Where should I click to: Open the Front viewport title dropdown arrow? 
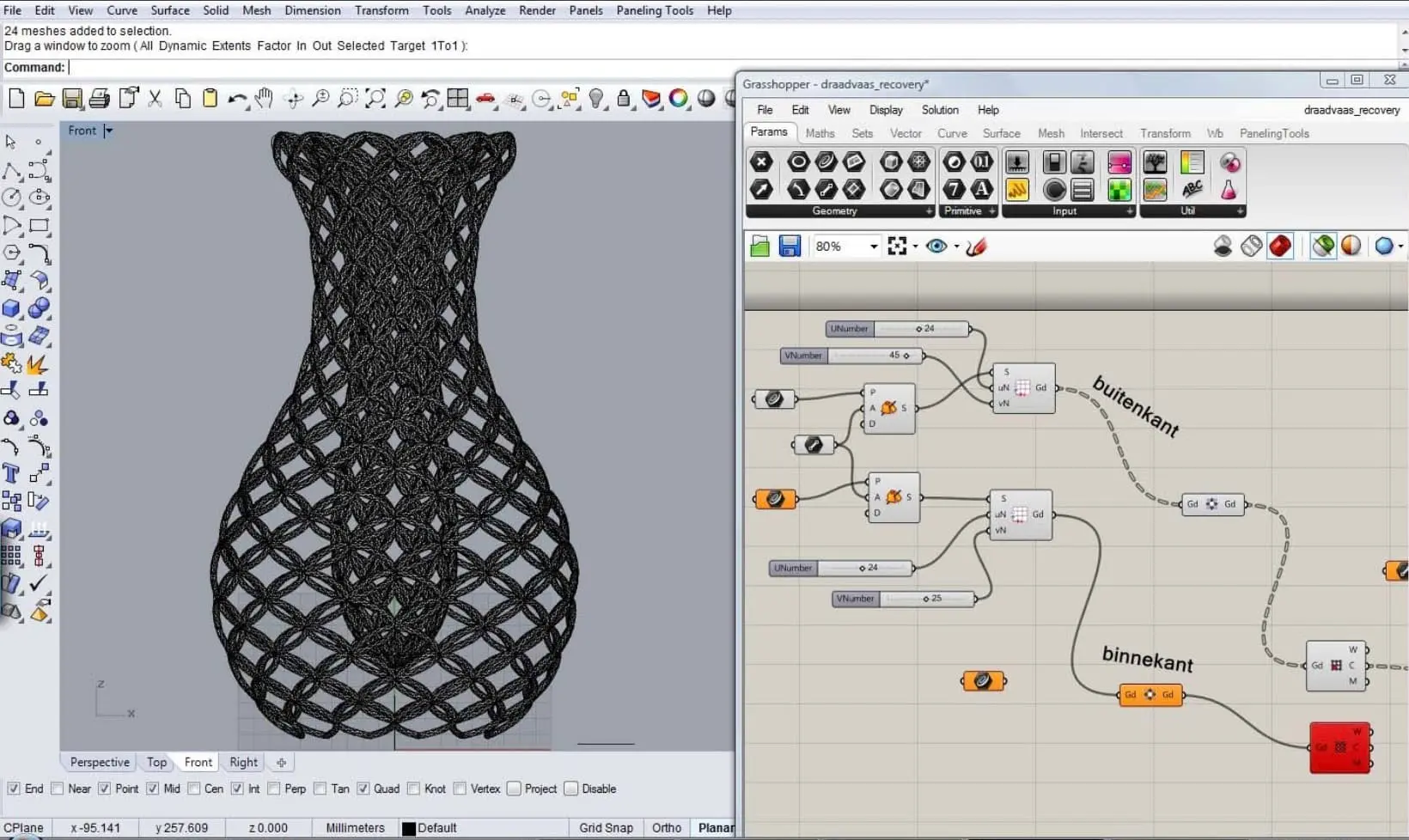click(x=108, y=131)
